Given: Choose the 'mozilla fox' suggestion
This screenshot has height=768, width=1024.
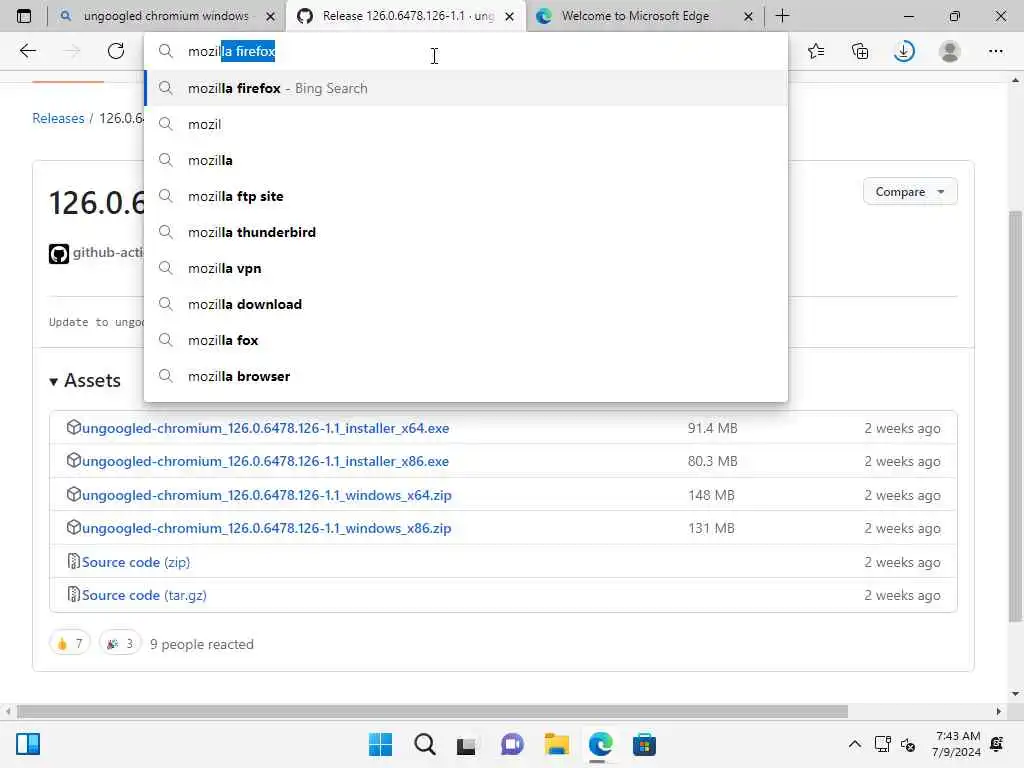Looking at the screenshot, I should click(x=466, y=340).
